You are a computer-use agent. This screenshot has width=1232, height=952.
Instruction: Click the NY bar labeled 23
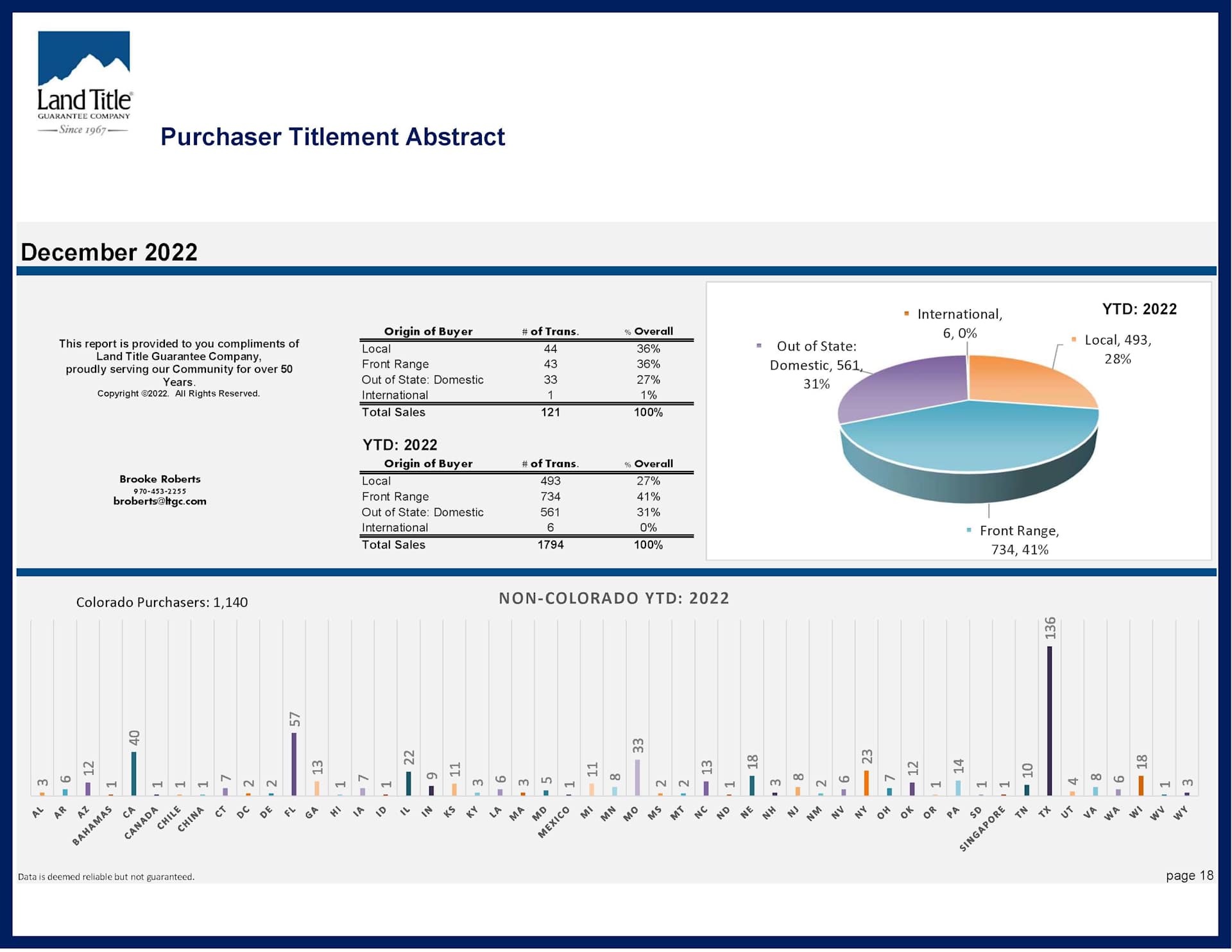point(866,783)
